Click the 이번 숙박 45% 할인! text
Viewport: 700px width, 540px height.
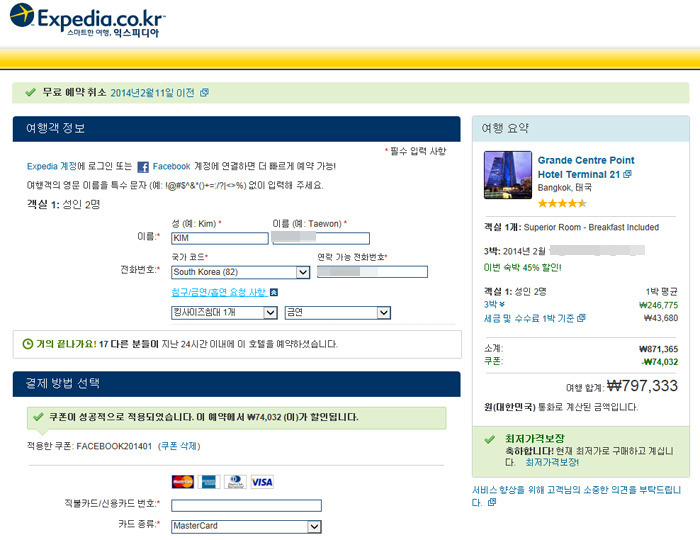click(x=523, y=268)
